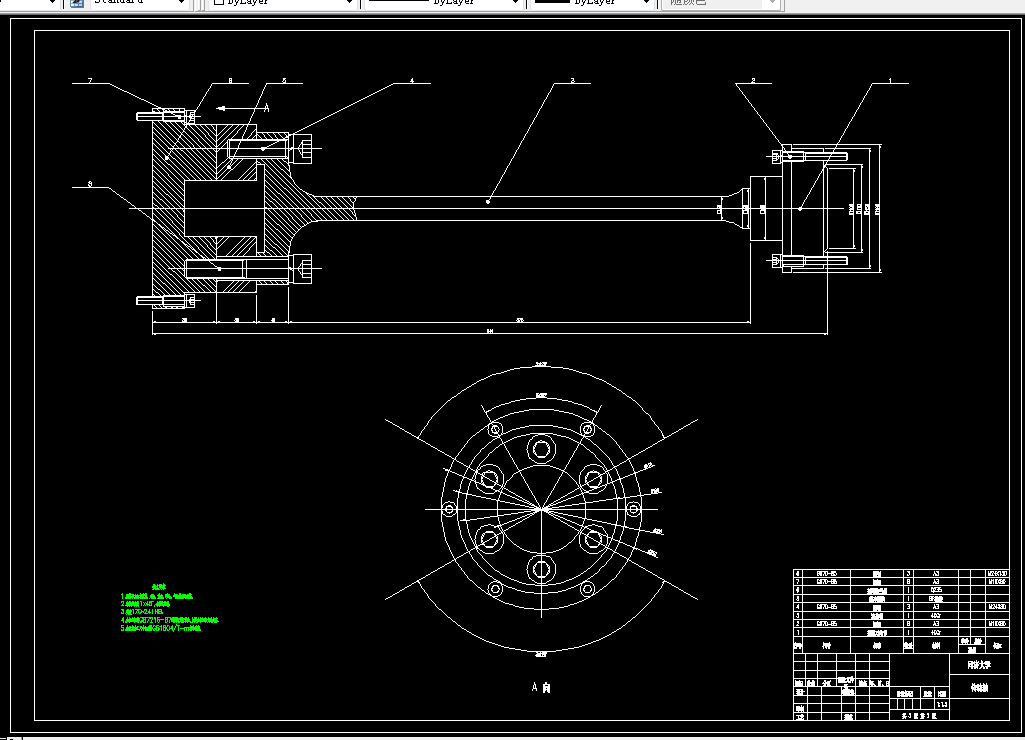Select callout number 1 at top right
Screen dimensions: 1025x740
(x=890, y=80)
